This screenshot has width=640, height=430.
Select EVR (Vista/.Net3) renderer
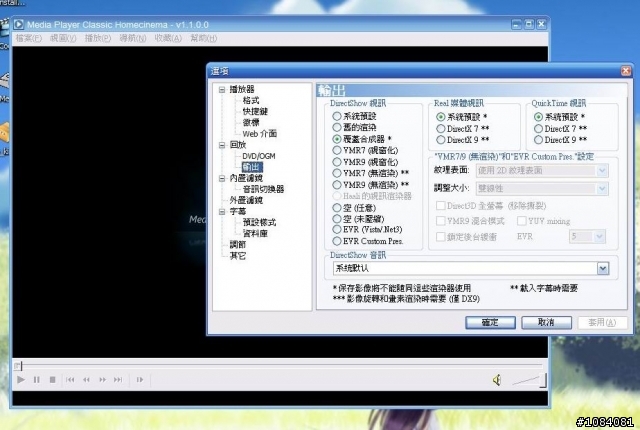coord(337,230)
